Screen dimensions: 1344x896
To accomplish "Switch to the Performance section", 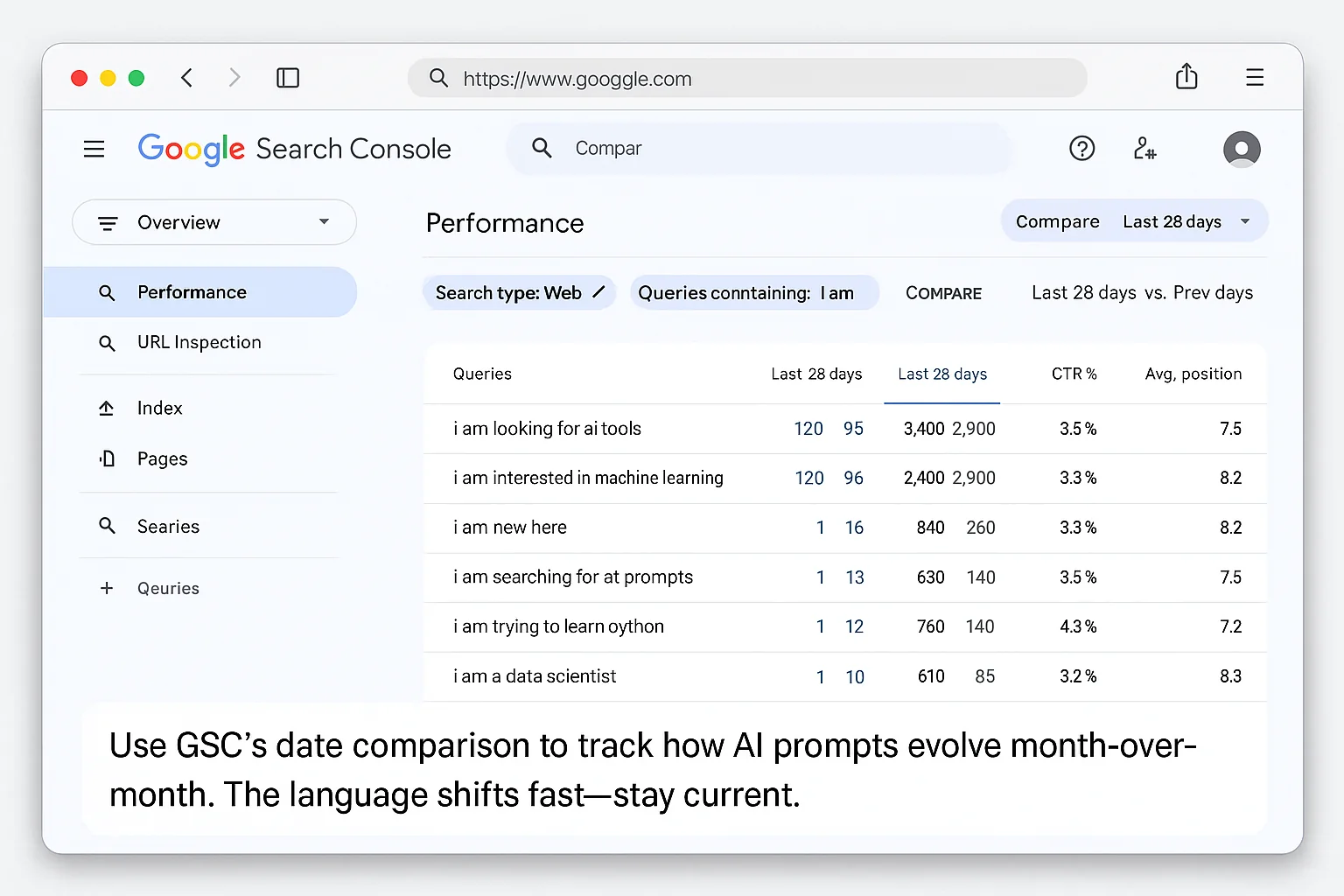I will click(192, 292).
